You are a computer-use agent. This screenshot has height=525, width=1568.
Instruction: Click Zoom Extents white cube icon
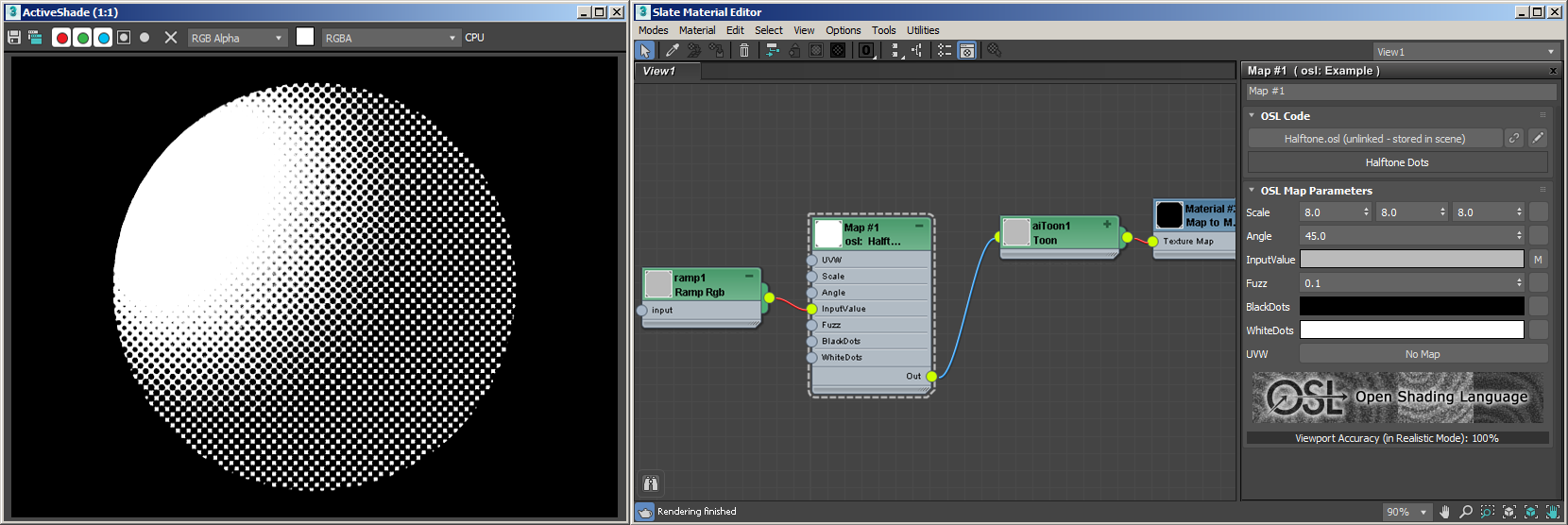[1509, 512]
